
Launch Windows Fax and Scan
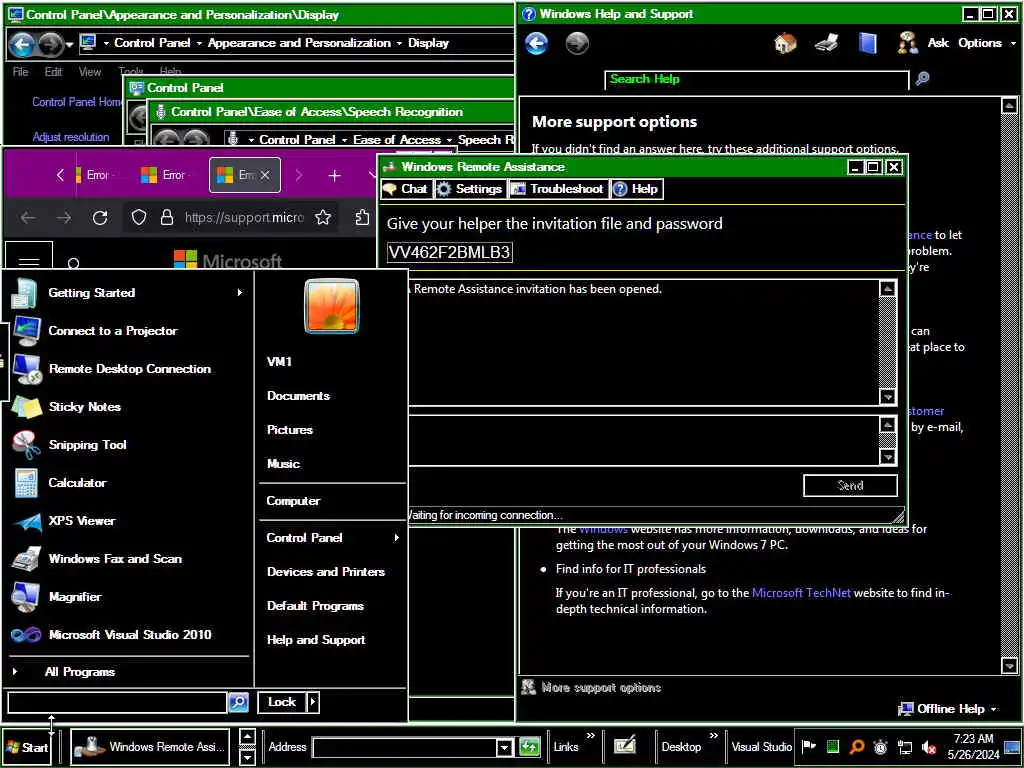(x=127, y=559)
